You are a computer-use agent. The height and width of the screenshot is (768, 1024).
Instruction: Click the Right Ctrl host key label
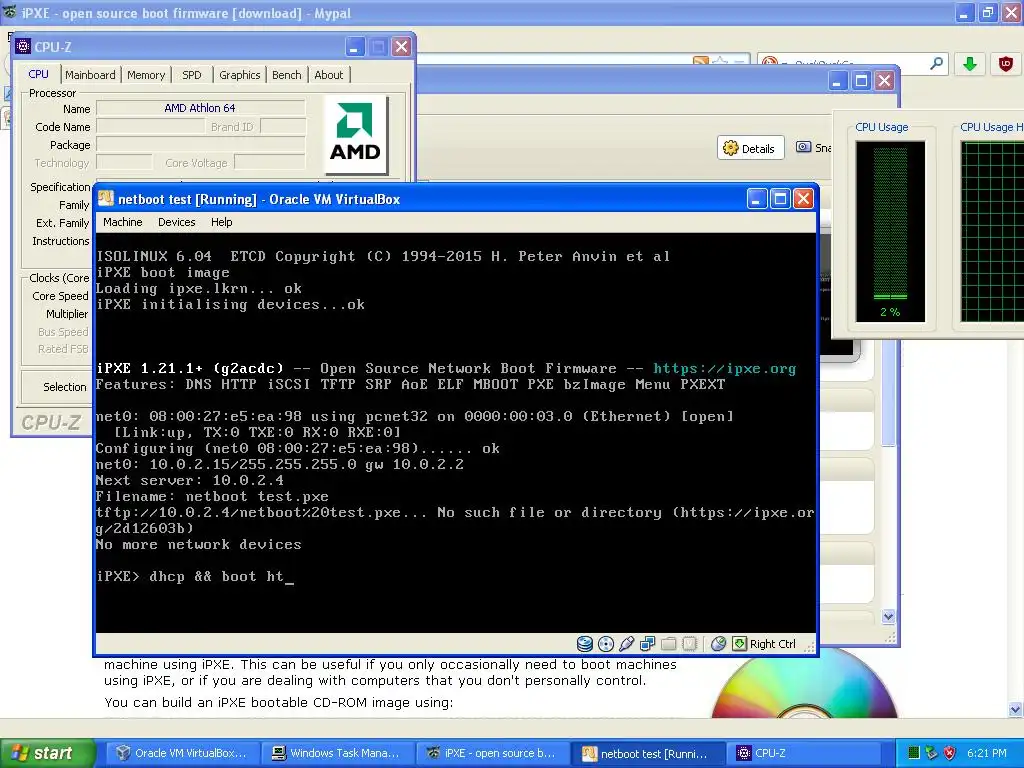pos(773,644)
